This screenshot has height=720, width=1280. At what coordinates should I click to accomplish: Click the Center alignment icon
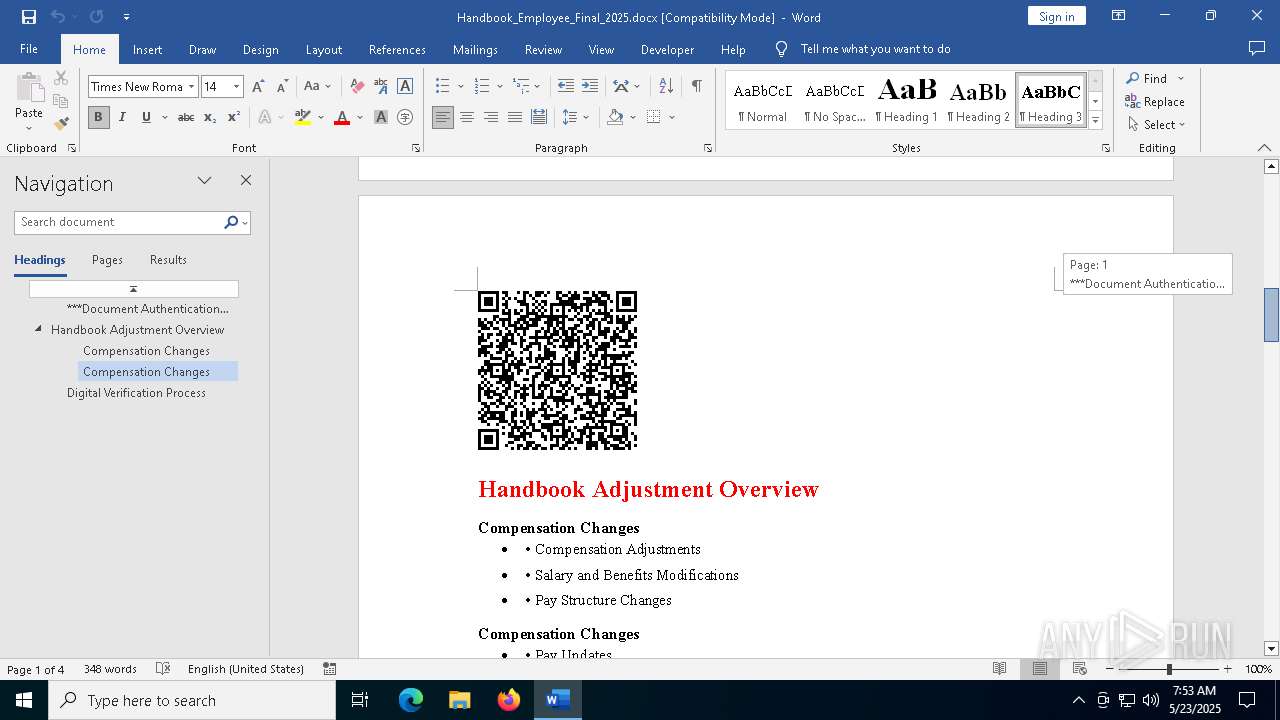click(x=467, y=117)
